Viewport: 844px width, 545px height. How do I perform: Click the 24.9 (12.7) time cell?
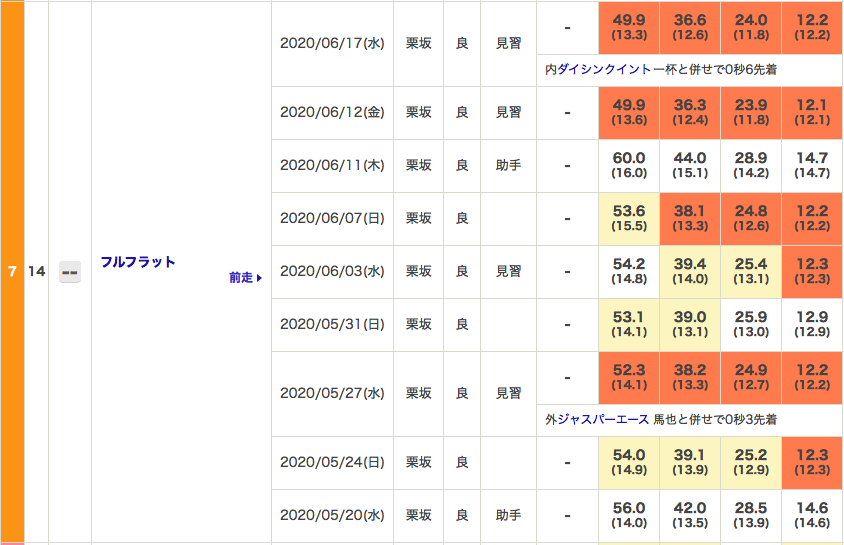751,378
